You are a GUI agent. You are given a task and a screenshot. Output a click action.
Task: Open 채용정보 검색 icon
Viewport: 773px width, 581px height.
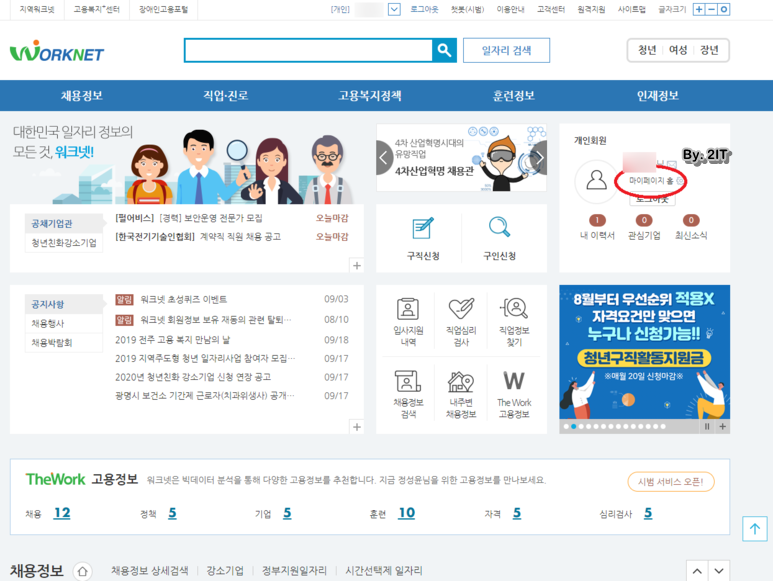pos(408,381)
